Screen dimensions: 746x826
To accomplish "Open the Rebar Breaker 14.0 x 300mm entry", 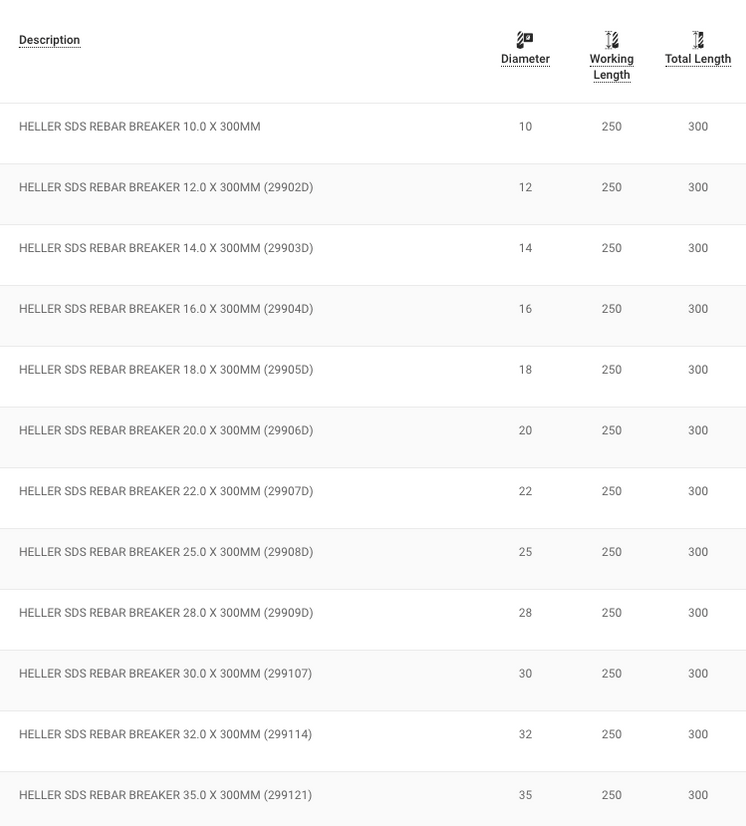I will 166,248.
